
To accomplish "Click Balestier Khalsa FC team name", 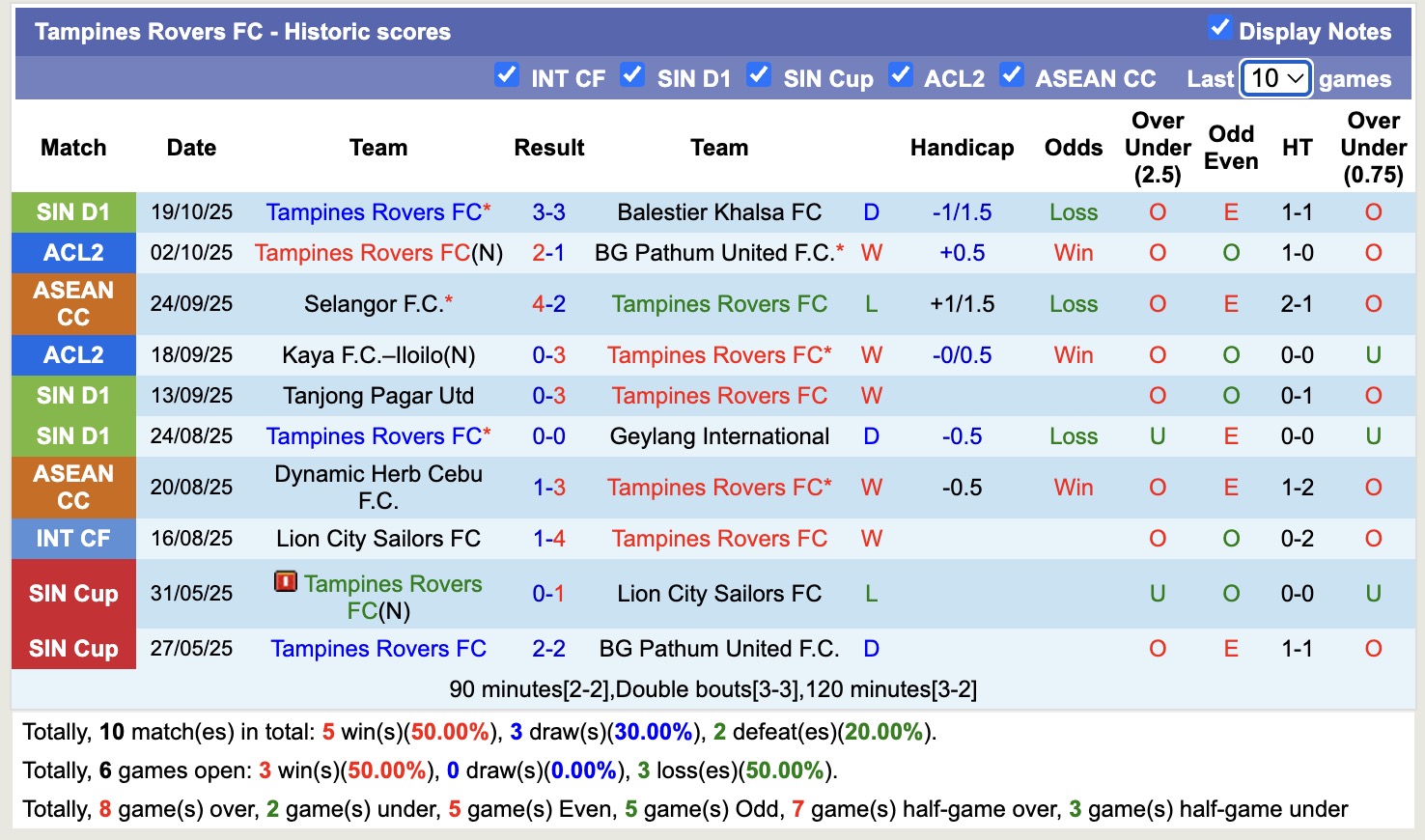I will pos(719,212).
